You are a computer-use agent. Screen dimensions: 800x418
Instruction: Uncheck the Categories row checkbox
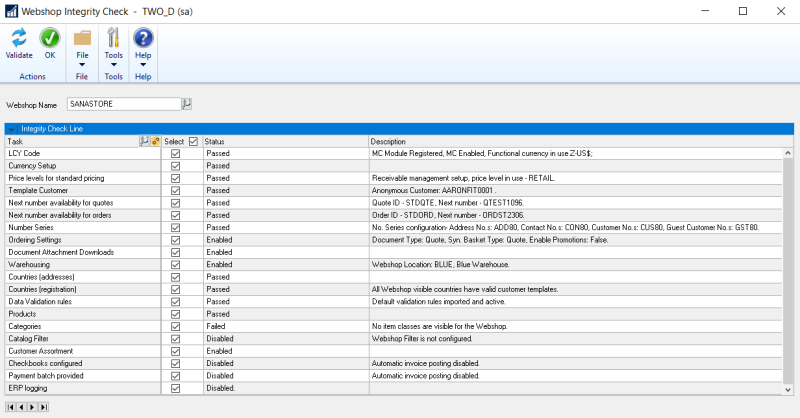[176, 327]
